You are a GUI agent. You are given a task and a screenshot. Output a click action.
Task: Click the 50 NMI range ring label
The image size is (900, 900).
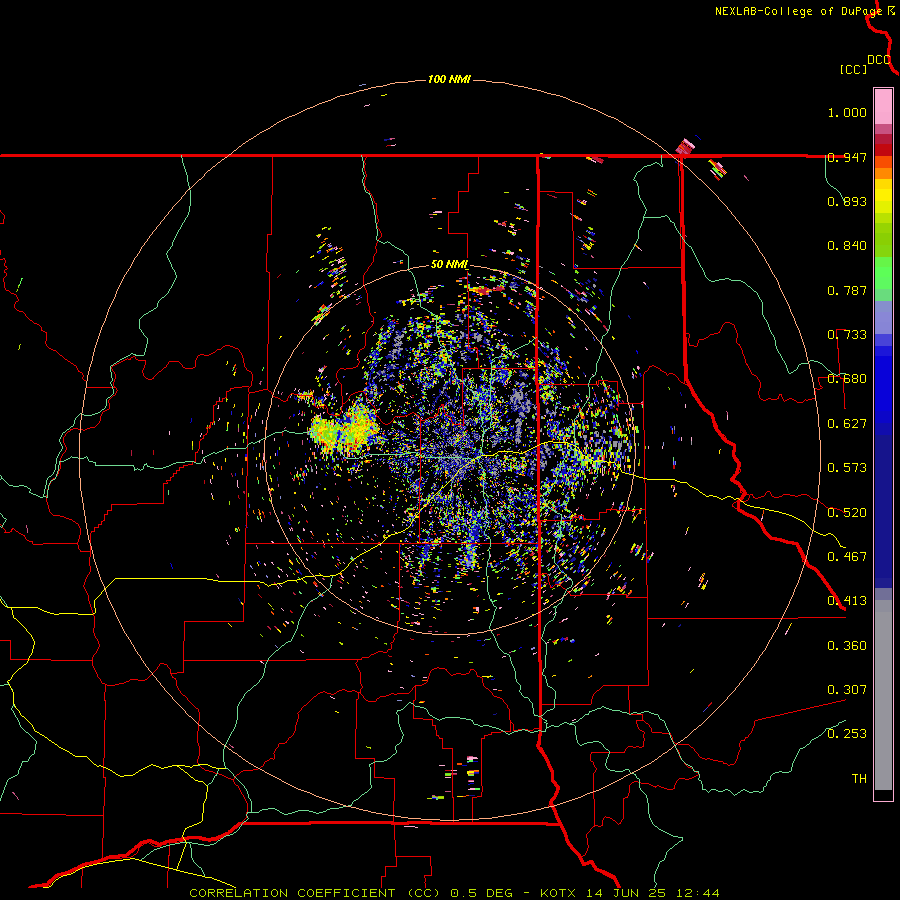449,265
